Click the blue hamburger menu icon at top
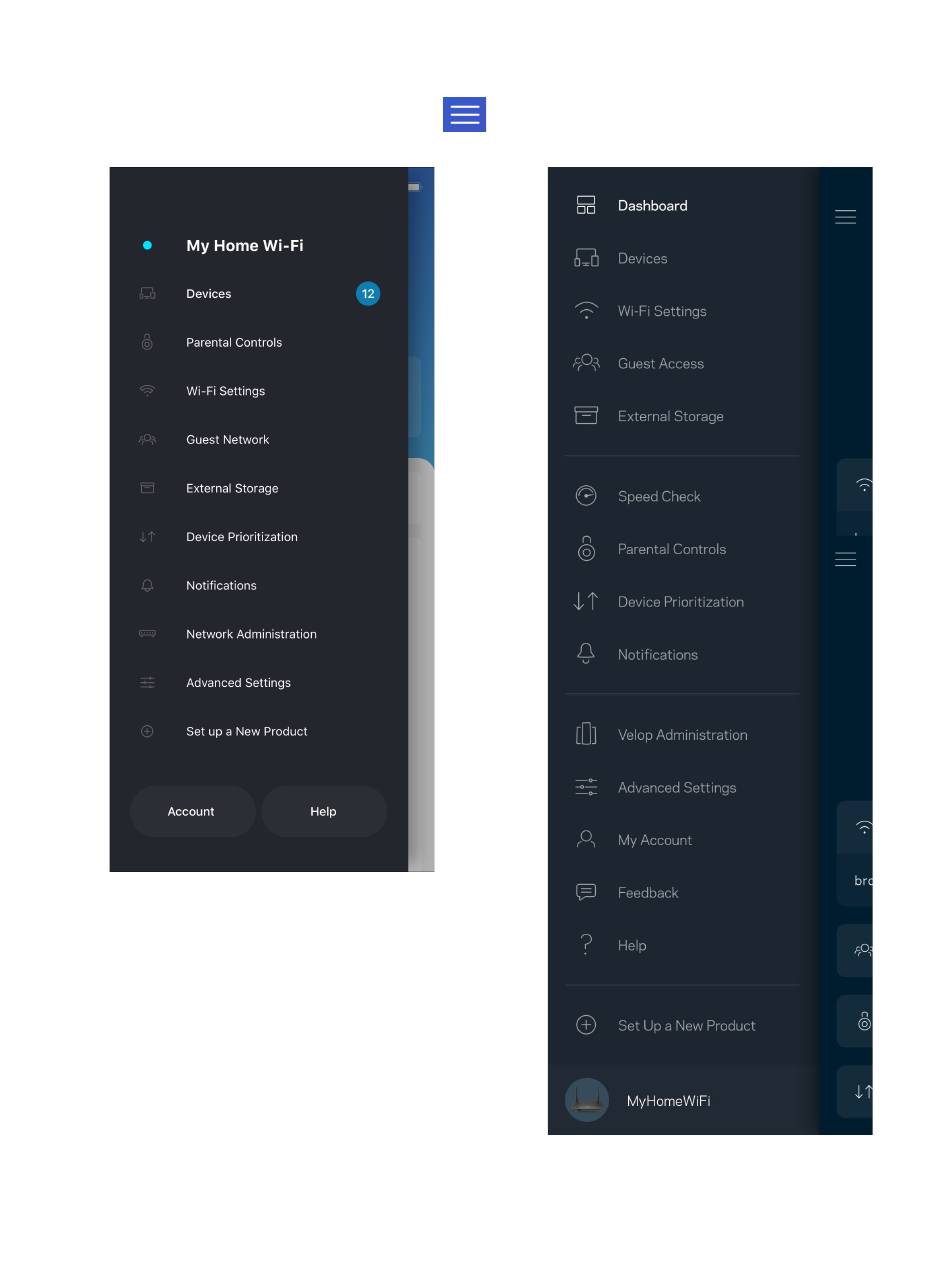This screenshot has width=950, height=1276. point(465,115)
